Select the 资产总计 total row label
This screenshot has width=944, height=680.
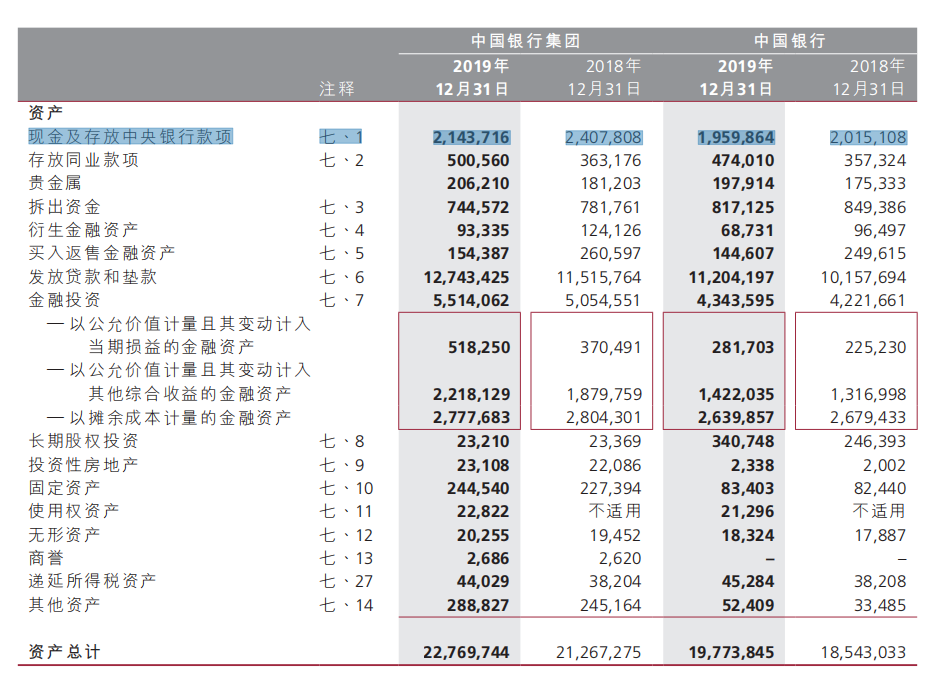(x=64, y=652)
